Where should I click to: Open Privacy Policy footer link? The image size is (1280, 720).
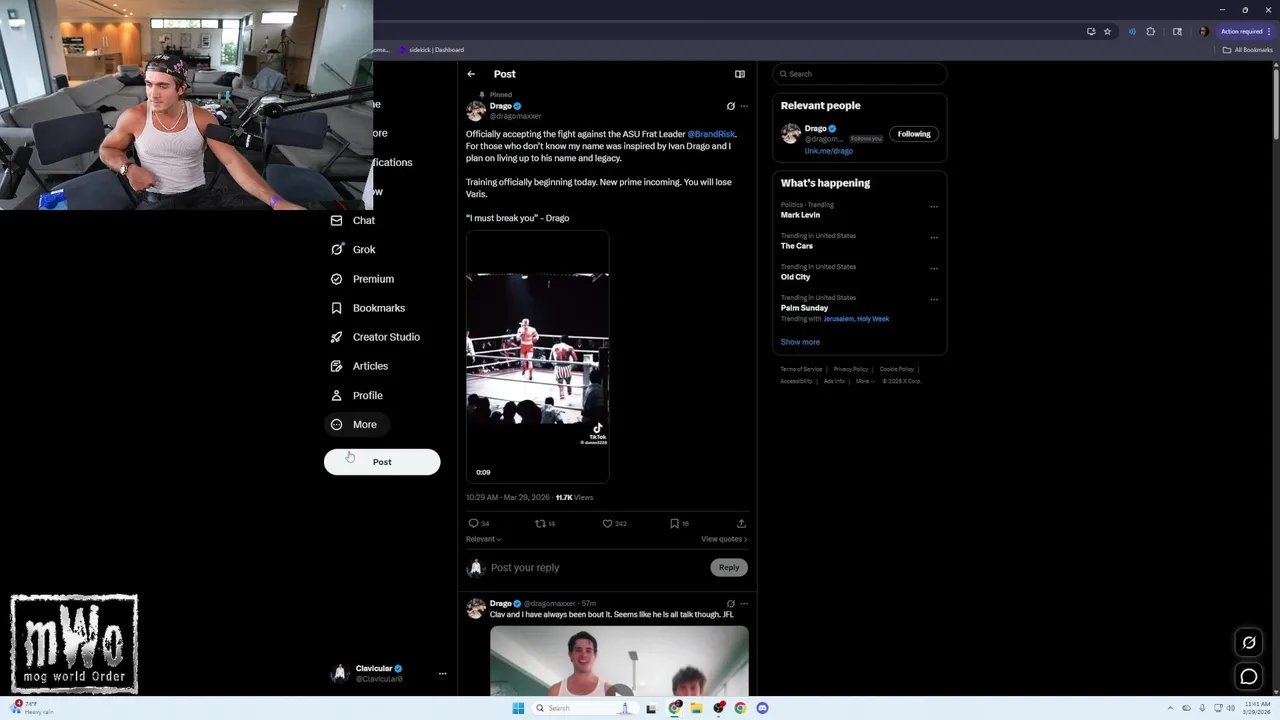(851, 369)
